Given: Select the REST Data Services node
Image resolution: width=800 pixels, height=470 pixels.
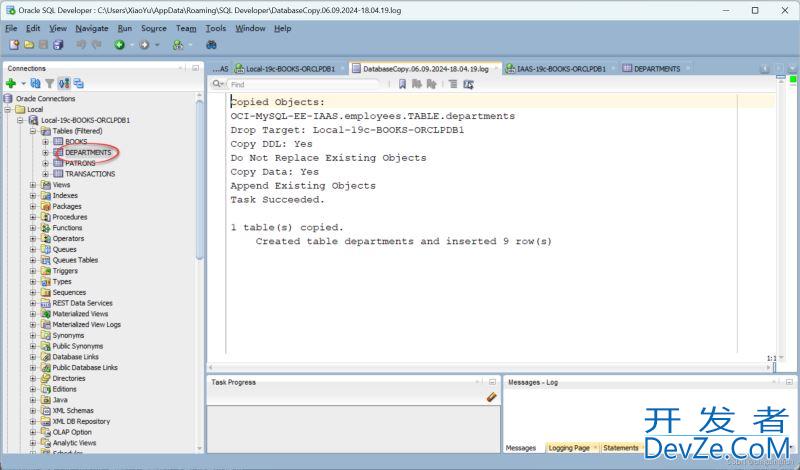Looking at the screenshot, I should pyautogui.click(x=82, y=303).
